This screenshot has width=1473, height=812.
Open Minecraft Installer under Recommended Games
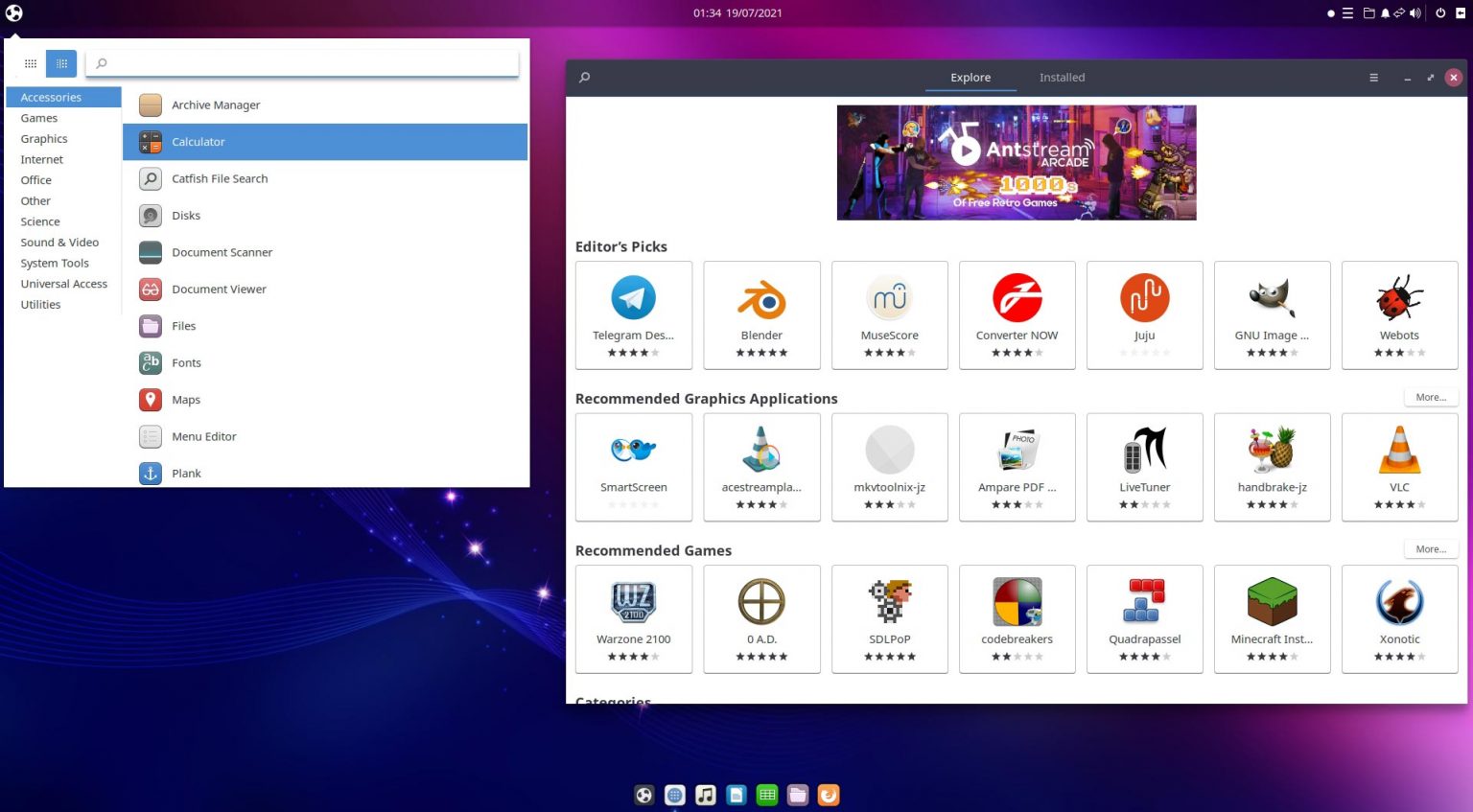pos(1272,614)
